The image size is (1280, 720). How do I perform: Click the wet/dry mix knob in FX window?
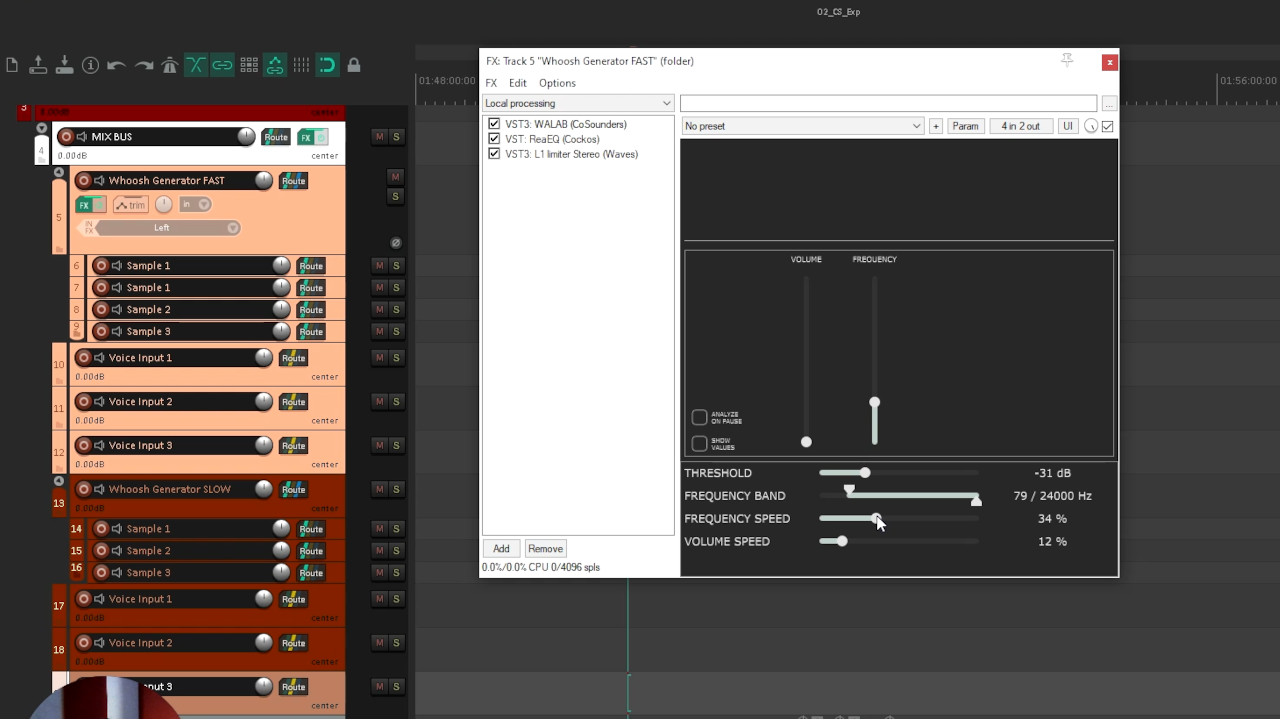pyautogui.click(x=1091, y=126)
